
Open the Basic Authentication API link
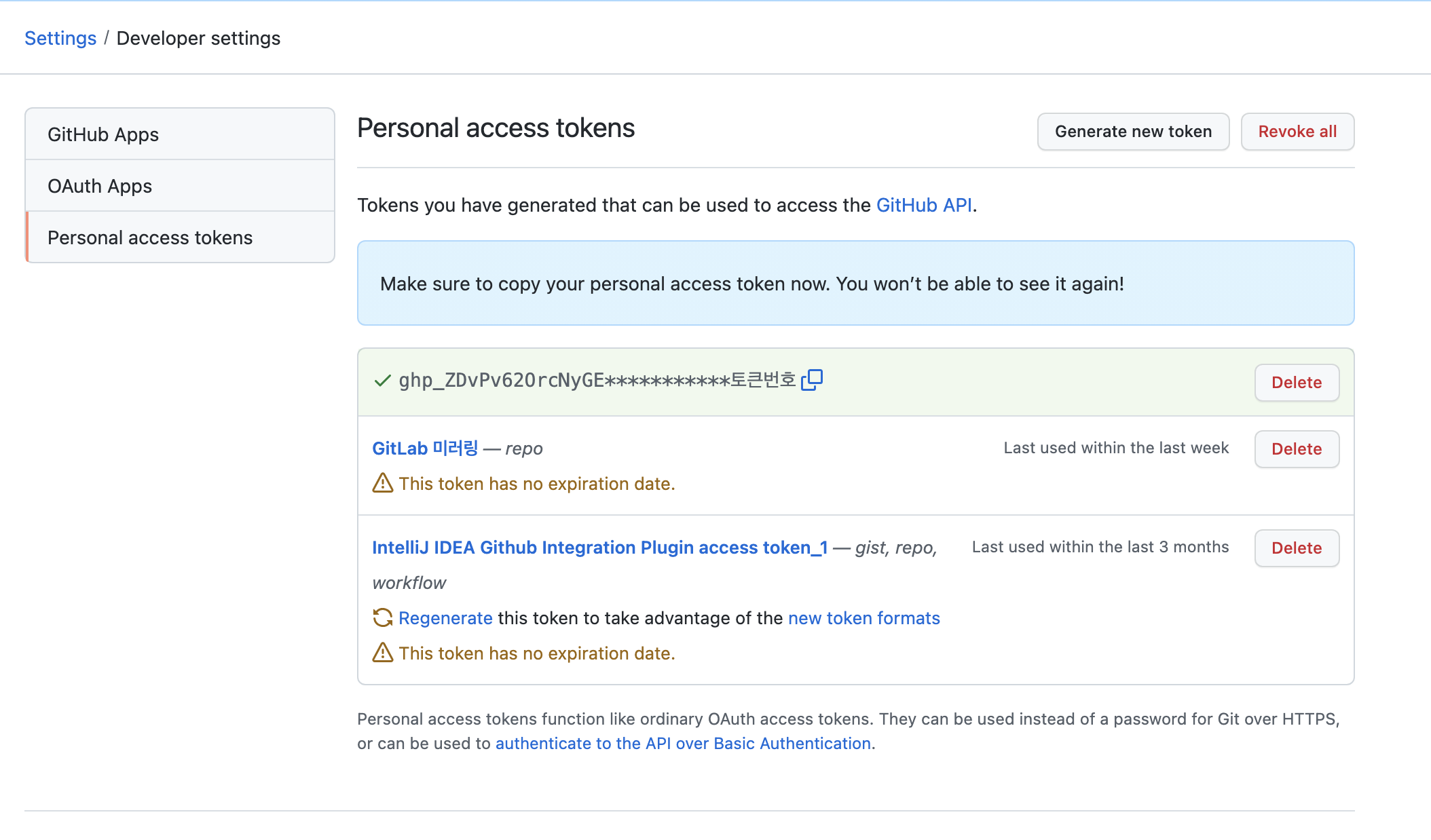coord(683,744)
